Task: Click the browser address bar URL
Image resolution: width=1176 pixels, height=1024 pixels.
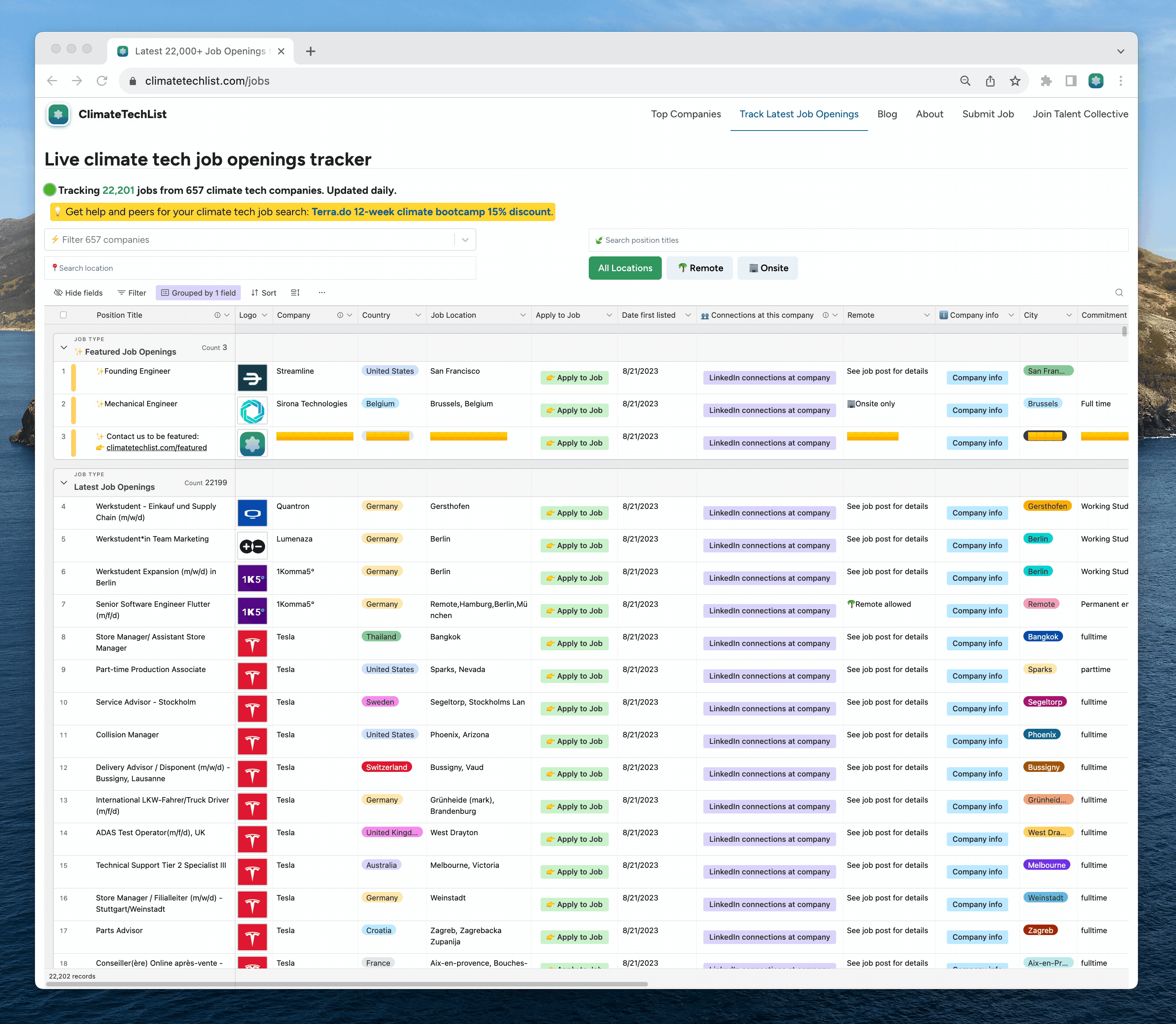Action: click(x=207, y=80)
